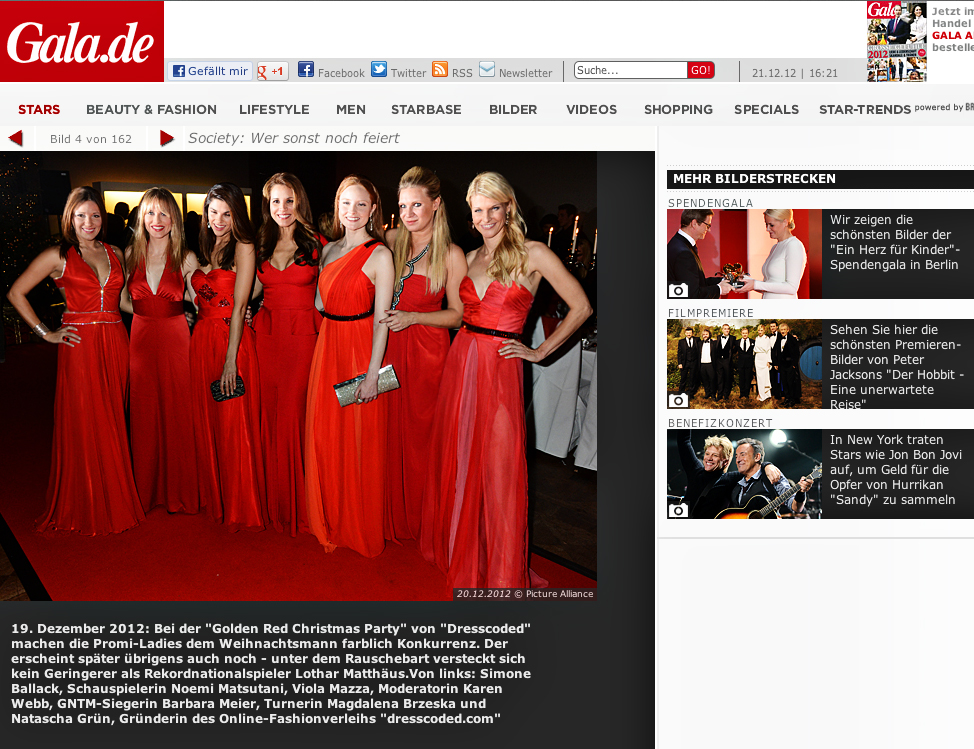Click the Google +1 button
The height and width of the screenshot is (749, 974).
[273, 71]
